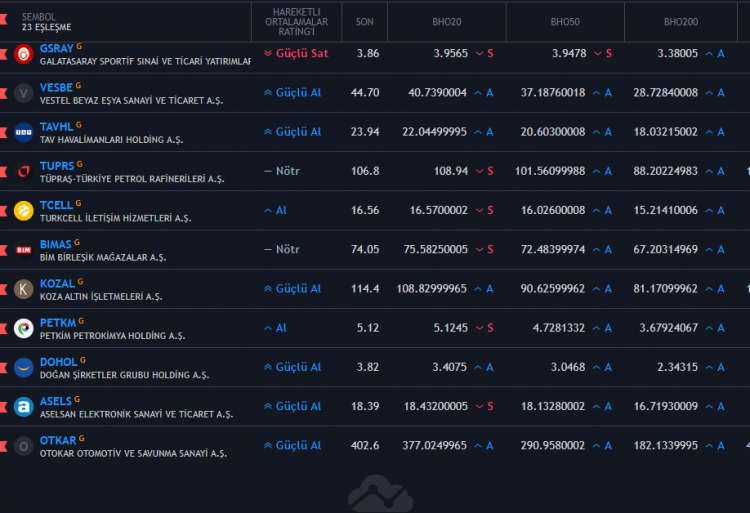The image size is (750, 513).
Task: Open the TCELL symbol link
Action: (x=56, y=205)
